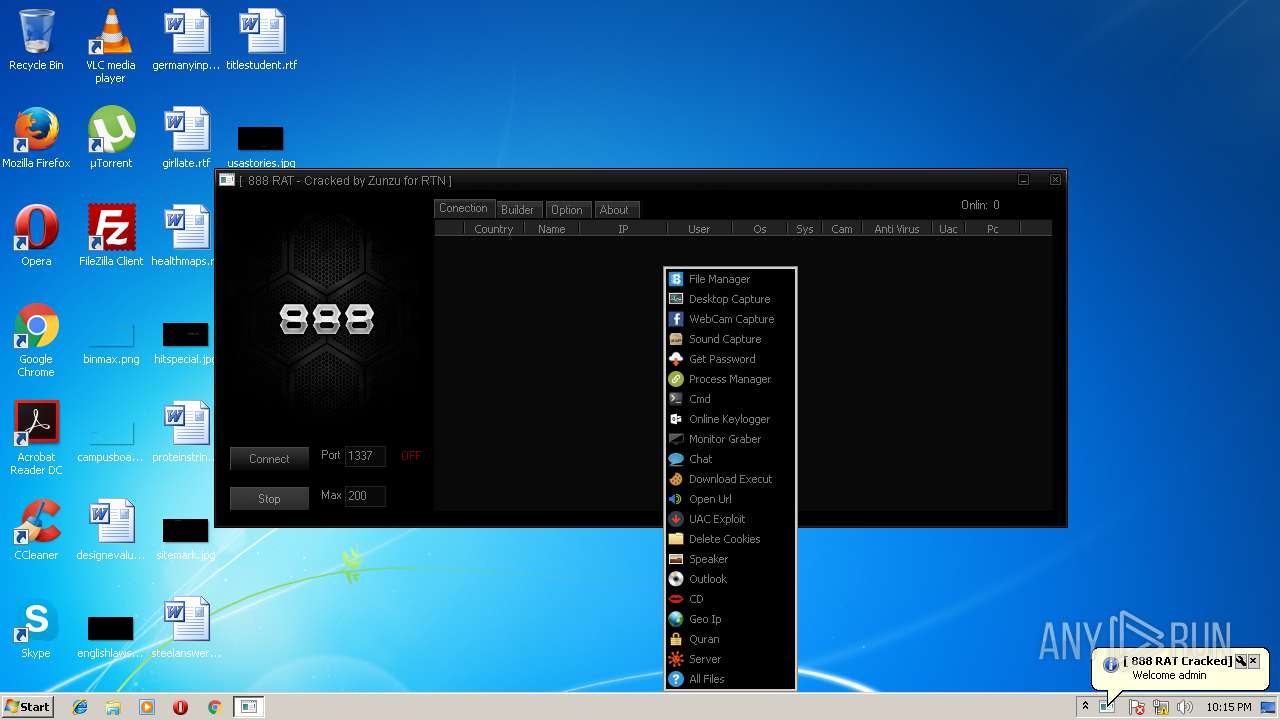Select the germanyinp... Word document
1280x720 pixels.
pos(186,40)
